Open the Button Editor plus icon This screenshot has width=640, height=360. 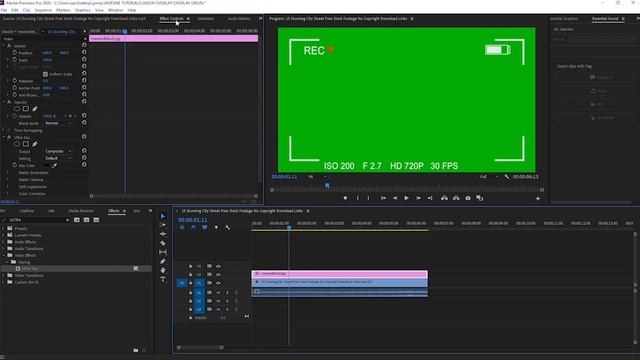click(x=538, y=198)
